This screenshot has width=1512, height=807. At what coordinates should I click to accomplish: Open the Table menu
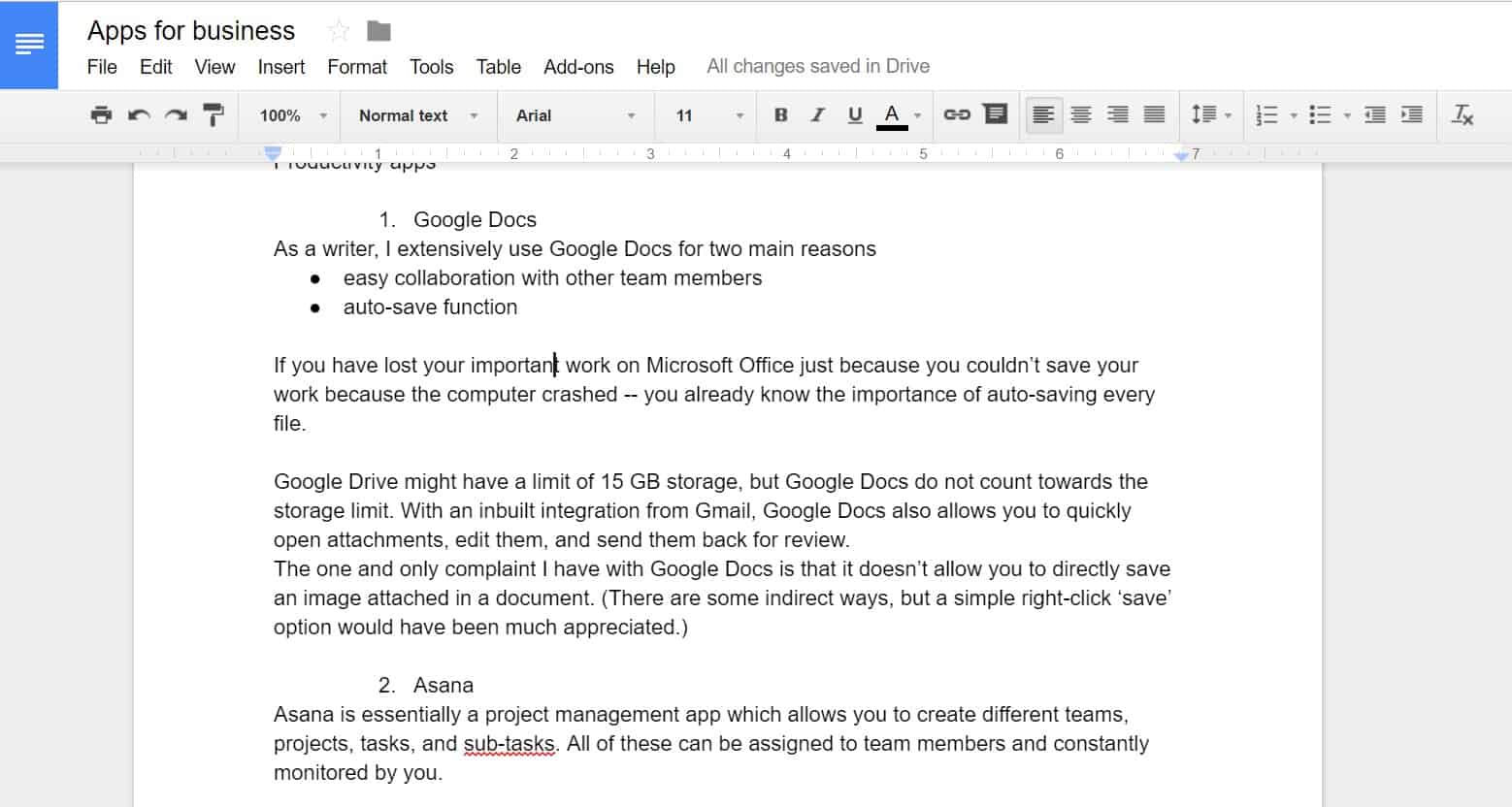coord(499,67)
